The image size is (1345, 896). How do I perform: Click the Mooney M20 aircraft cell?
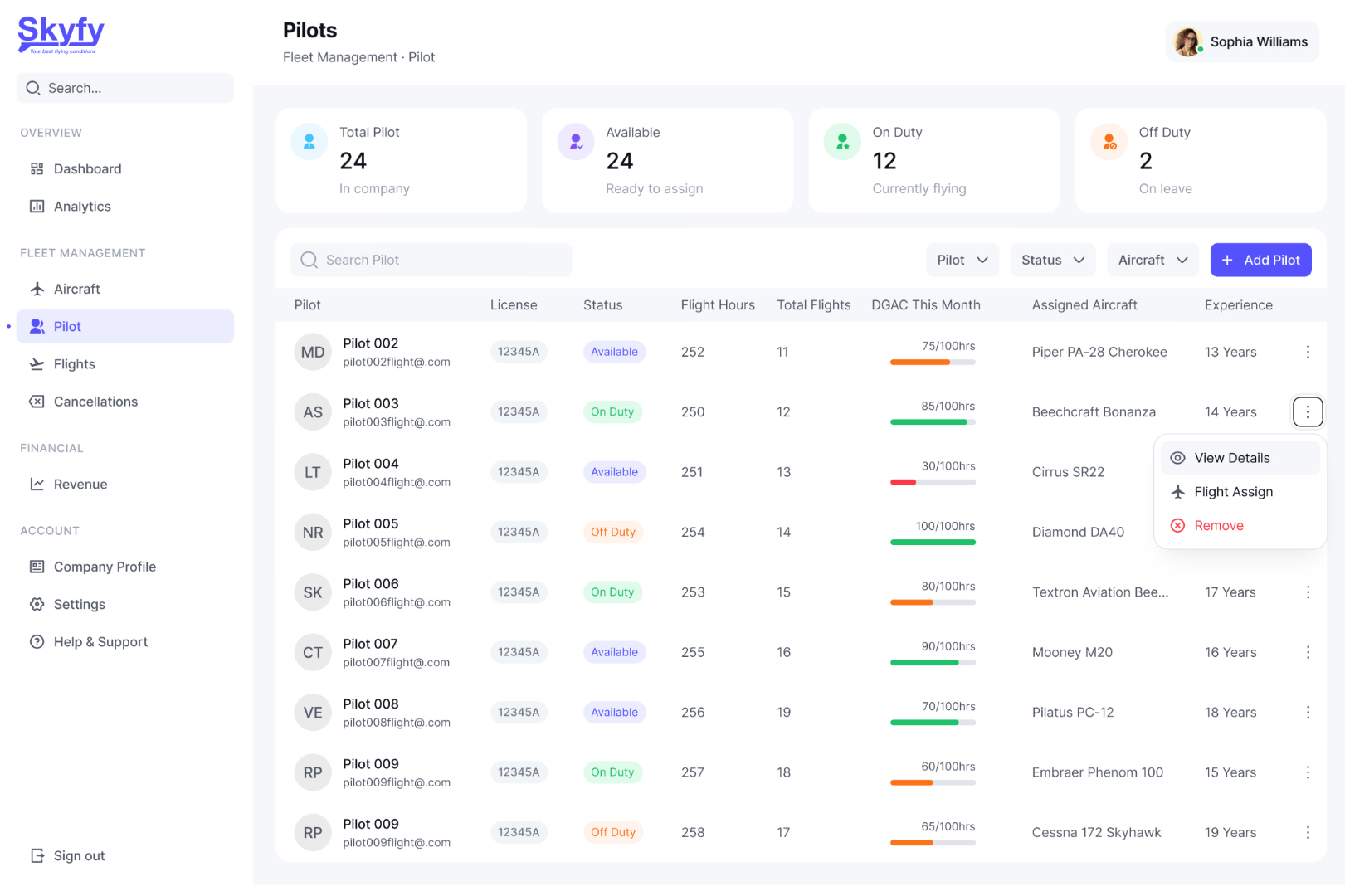click(1072, 653)
